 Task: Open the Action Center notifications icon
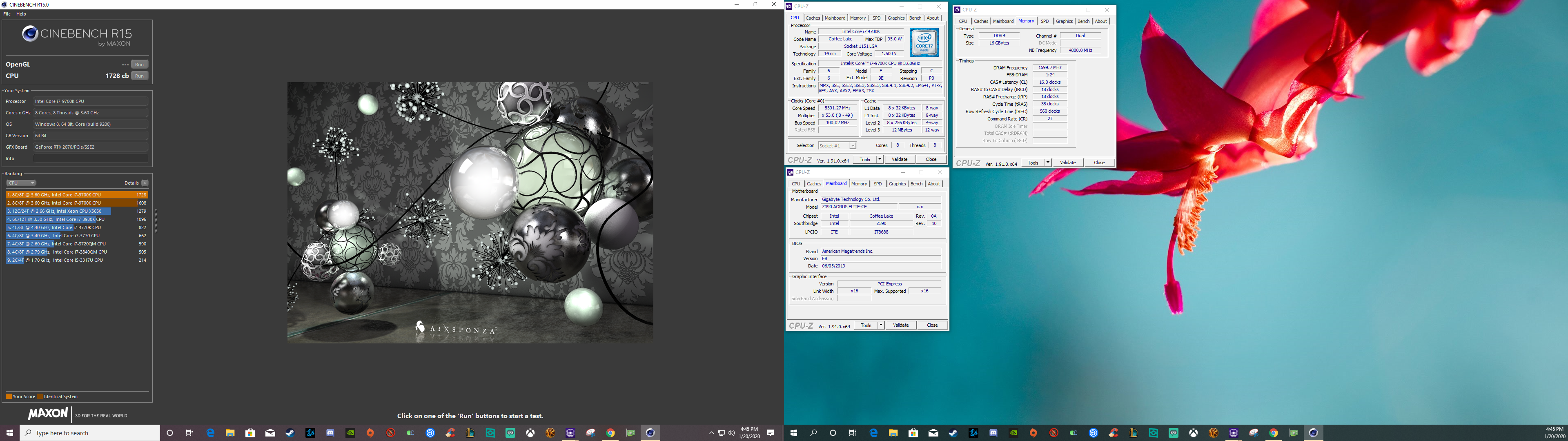(771, 433)
